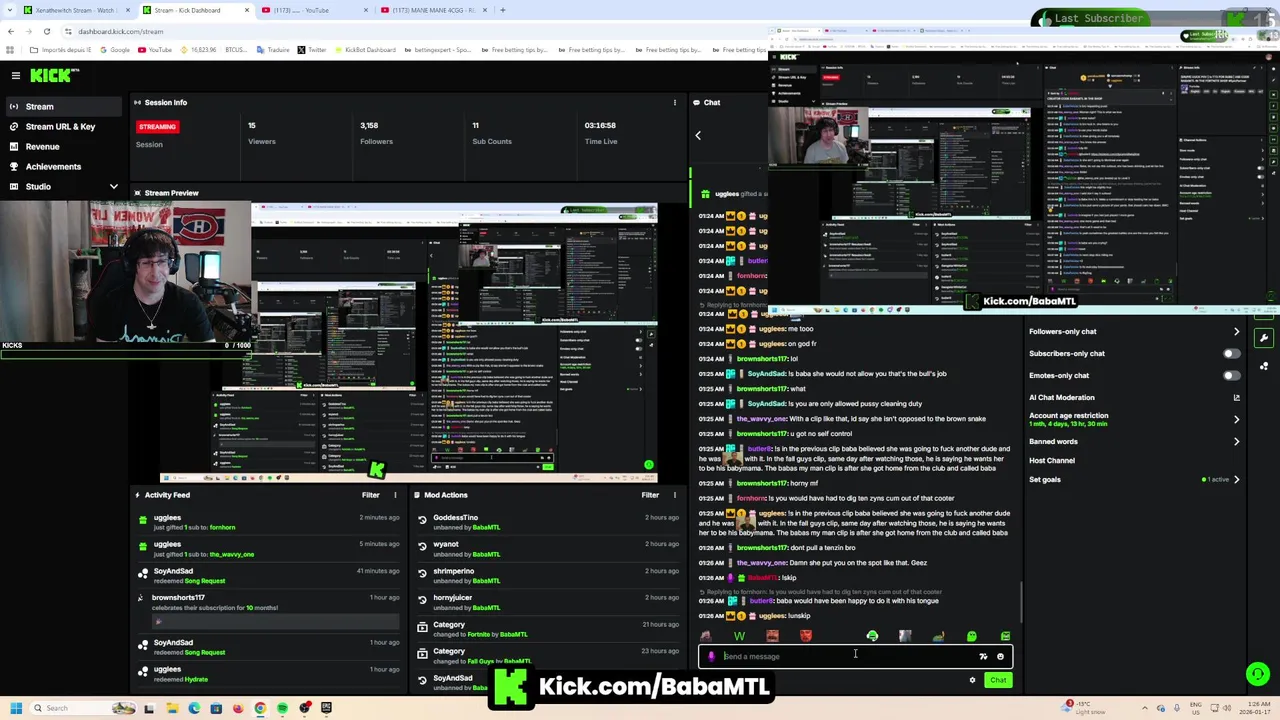Screen dimensions: 1280x720
Task: Open Host Channel setting
Action: pos(1052,460)
